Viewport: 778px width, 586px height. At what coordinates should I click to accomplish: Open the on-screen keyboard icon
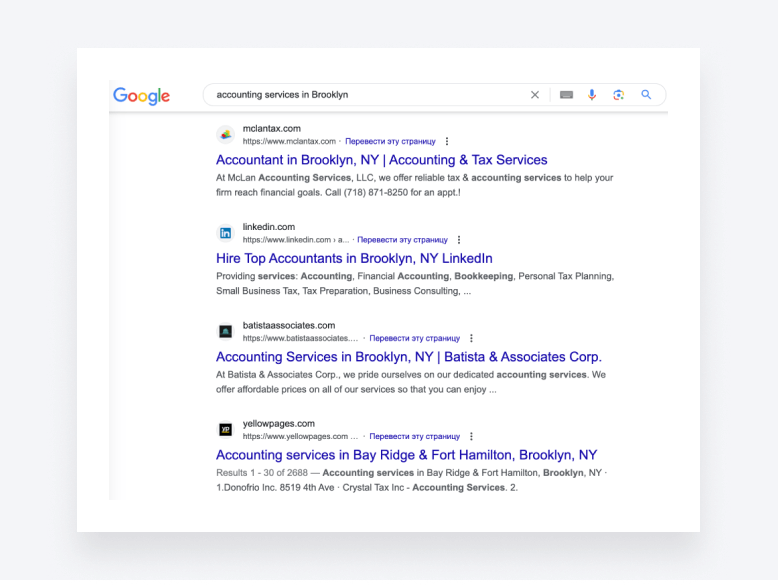pyautogui.click(x=566, y=95)
